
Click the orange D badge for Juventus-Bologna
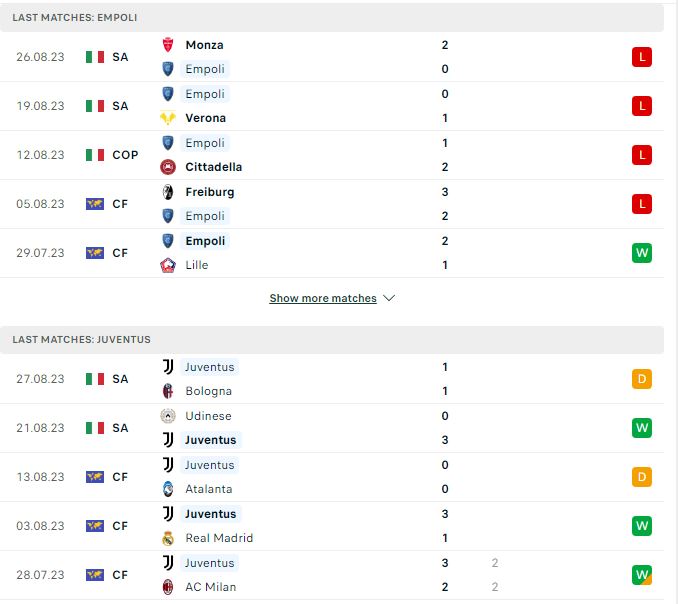[x=642, y=379]
